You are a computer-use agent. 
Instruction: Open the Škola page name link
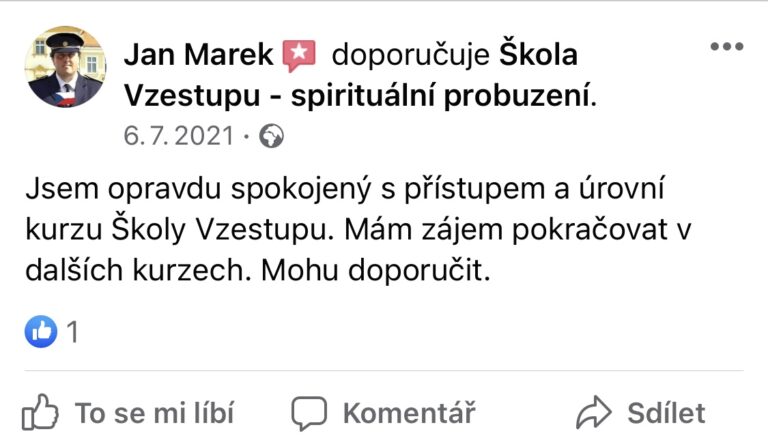pos(538,54)
